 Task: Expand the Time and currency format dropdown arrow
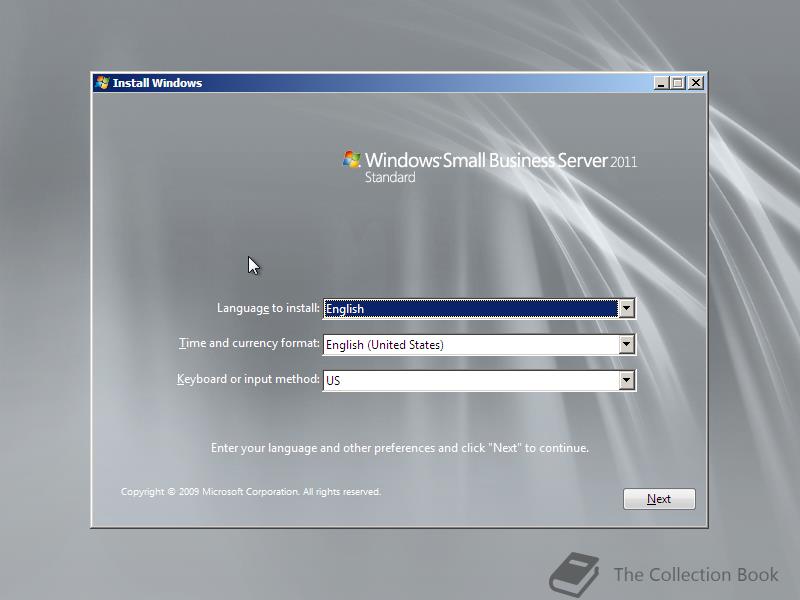coord(627,344)
